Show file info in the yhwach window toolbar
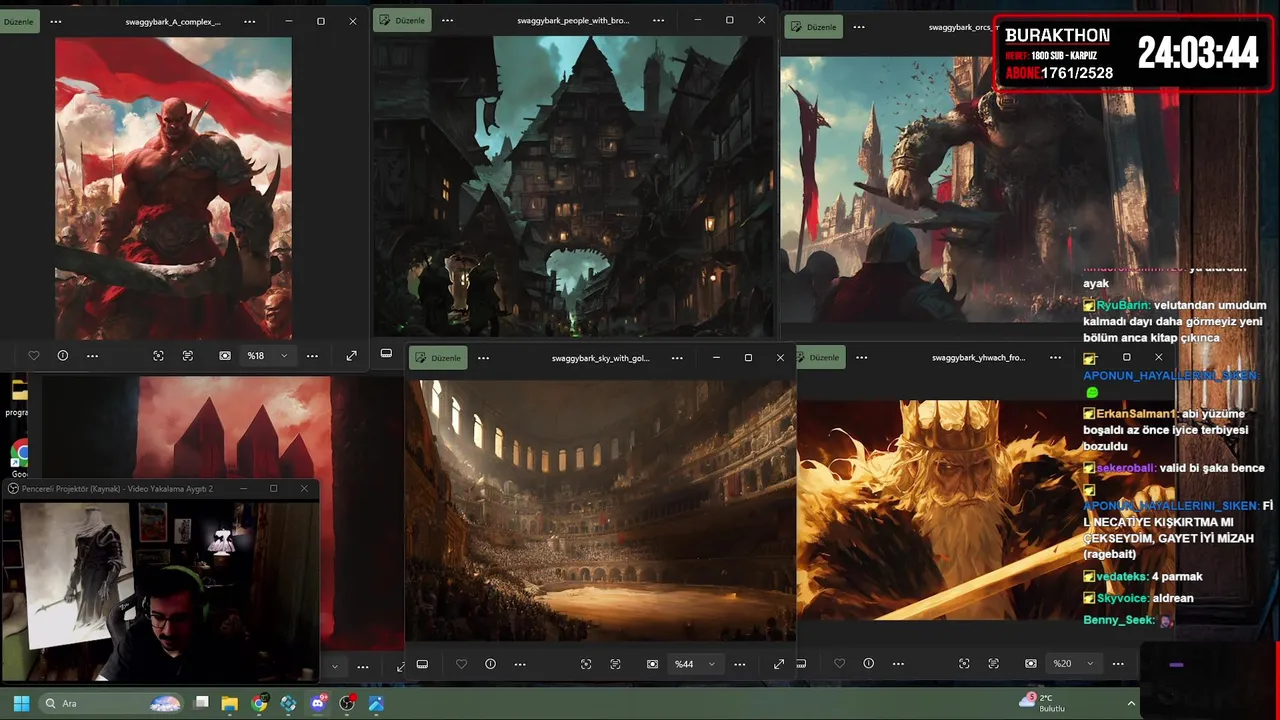Image resolution: width=1280 pixels, height=720 pixels. (x=868, y=664)
